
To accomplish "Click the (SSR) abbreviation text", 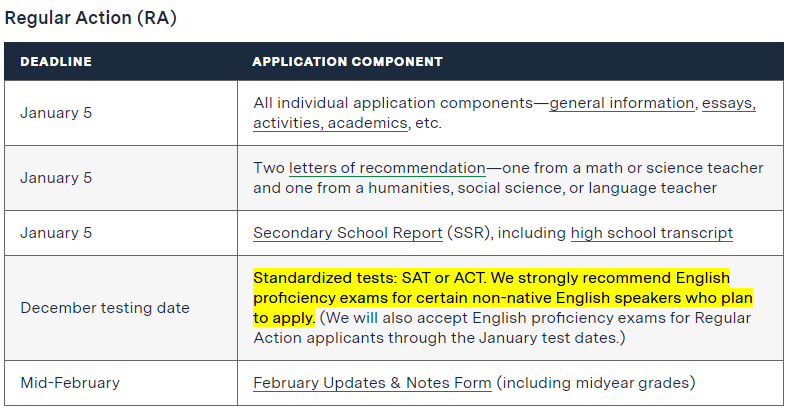I will click(470, 233).
